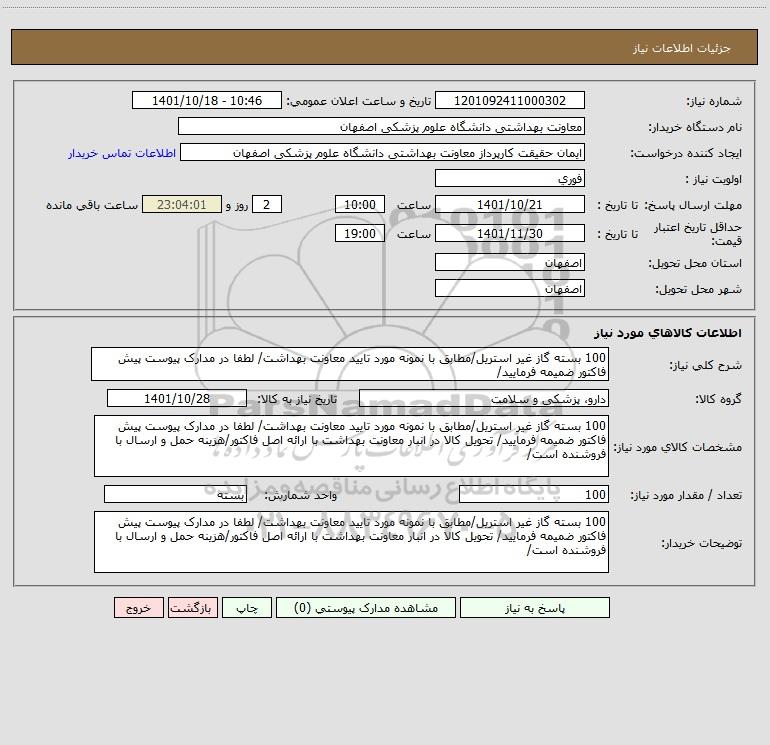Select the delivery city field اصفهان
Viewport: 770px width, 745px height.
click(510, 288)
